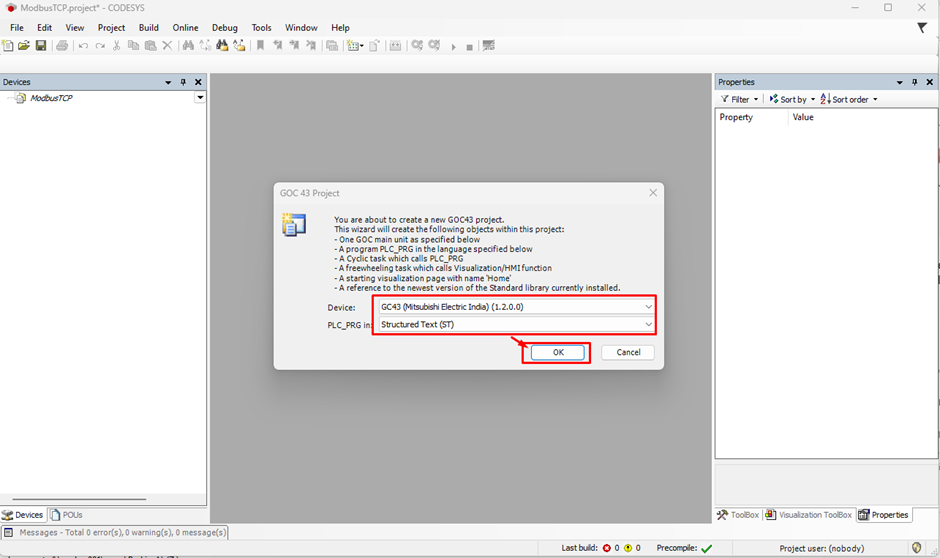Click the Undo arrow icon
Image resolution: width=940 pixels, height=558 pixels.
[x=83, y=46]
